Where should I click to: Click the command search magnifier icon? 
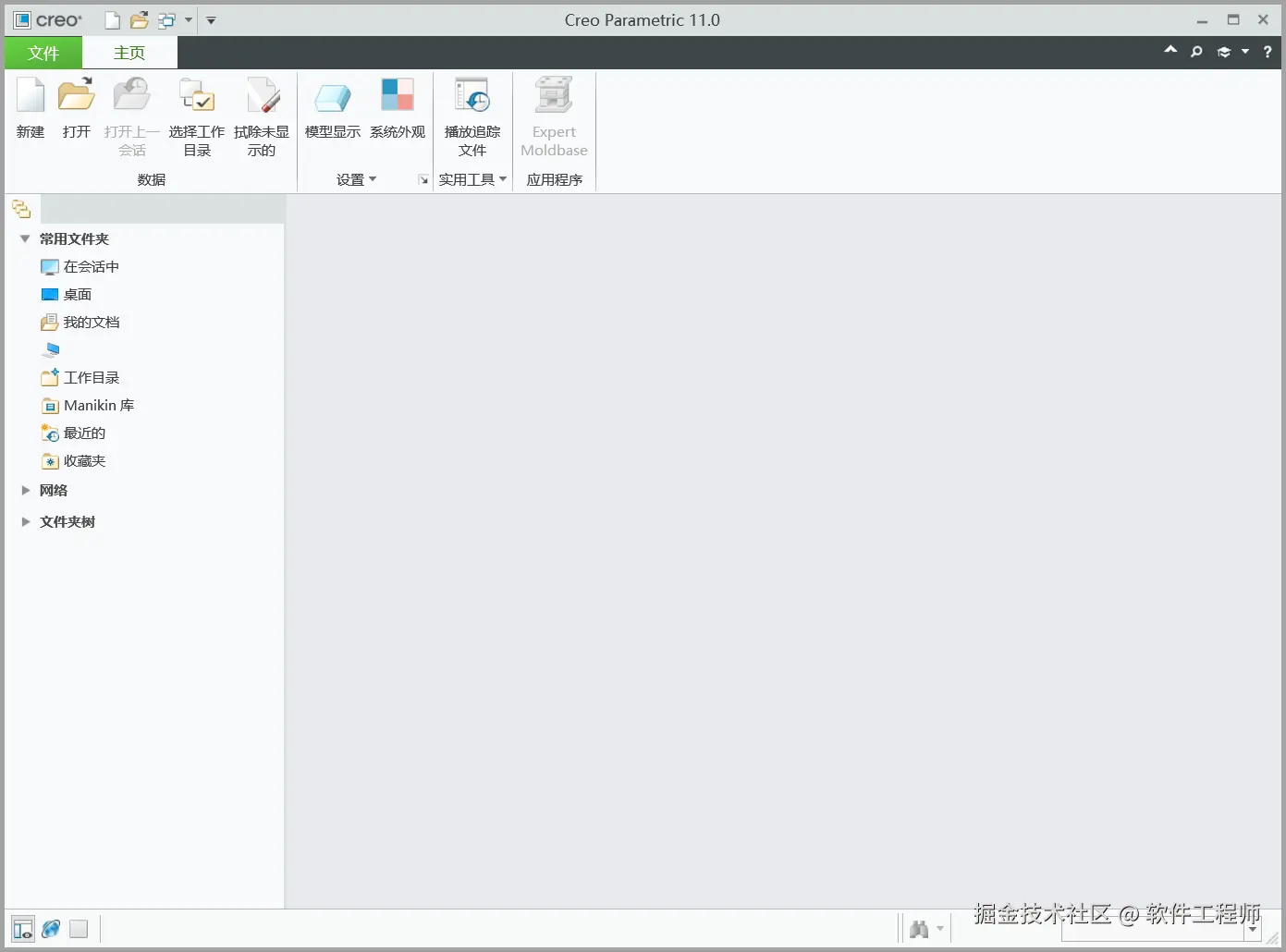(x=1196, y=52)
